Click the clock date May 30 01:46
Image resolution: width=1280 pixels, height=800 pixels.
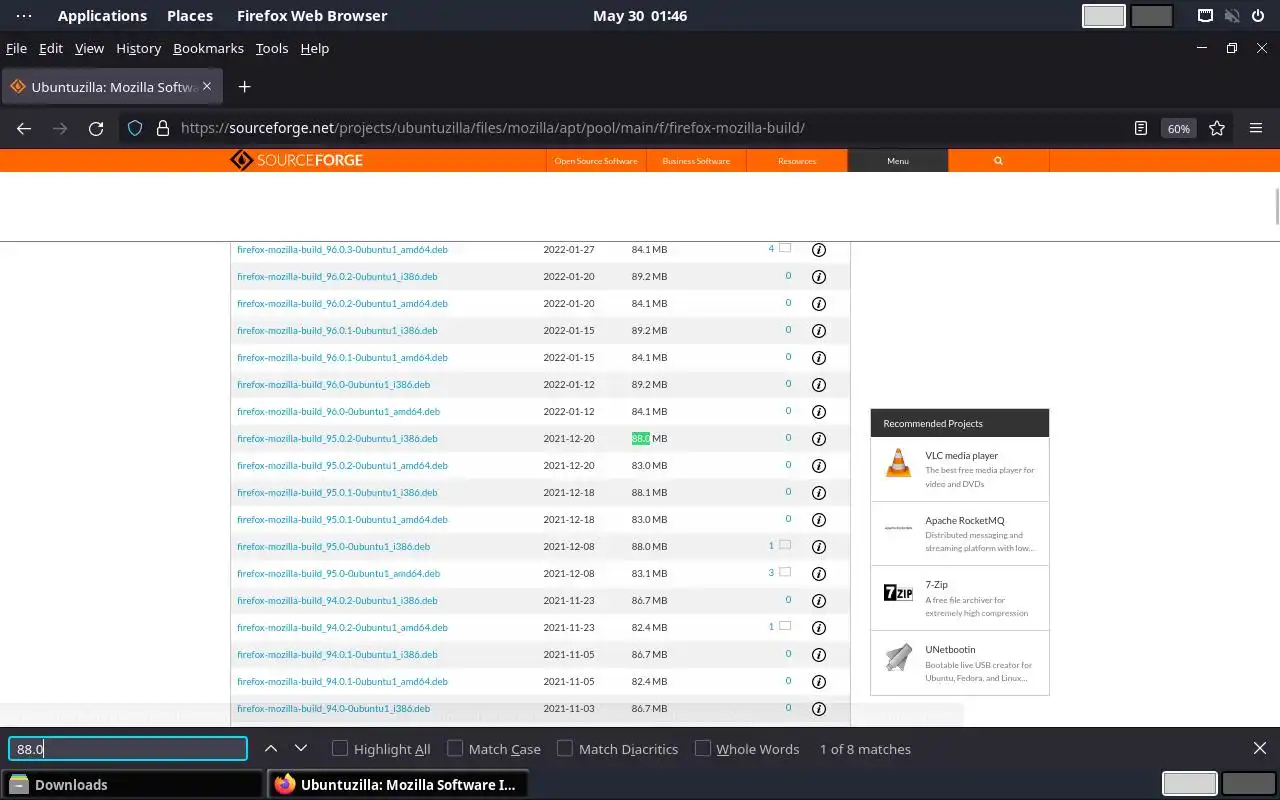click(x=640, y=16)
